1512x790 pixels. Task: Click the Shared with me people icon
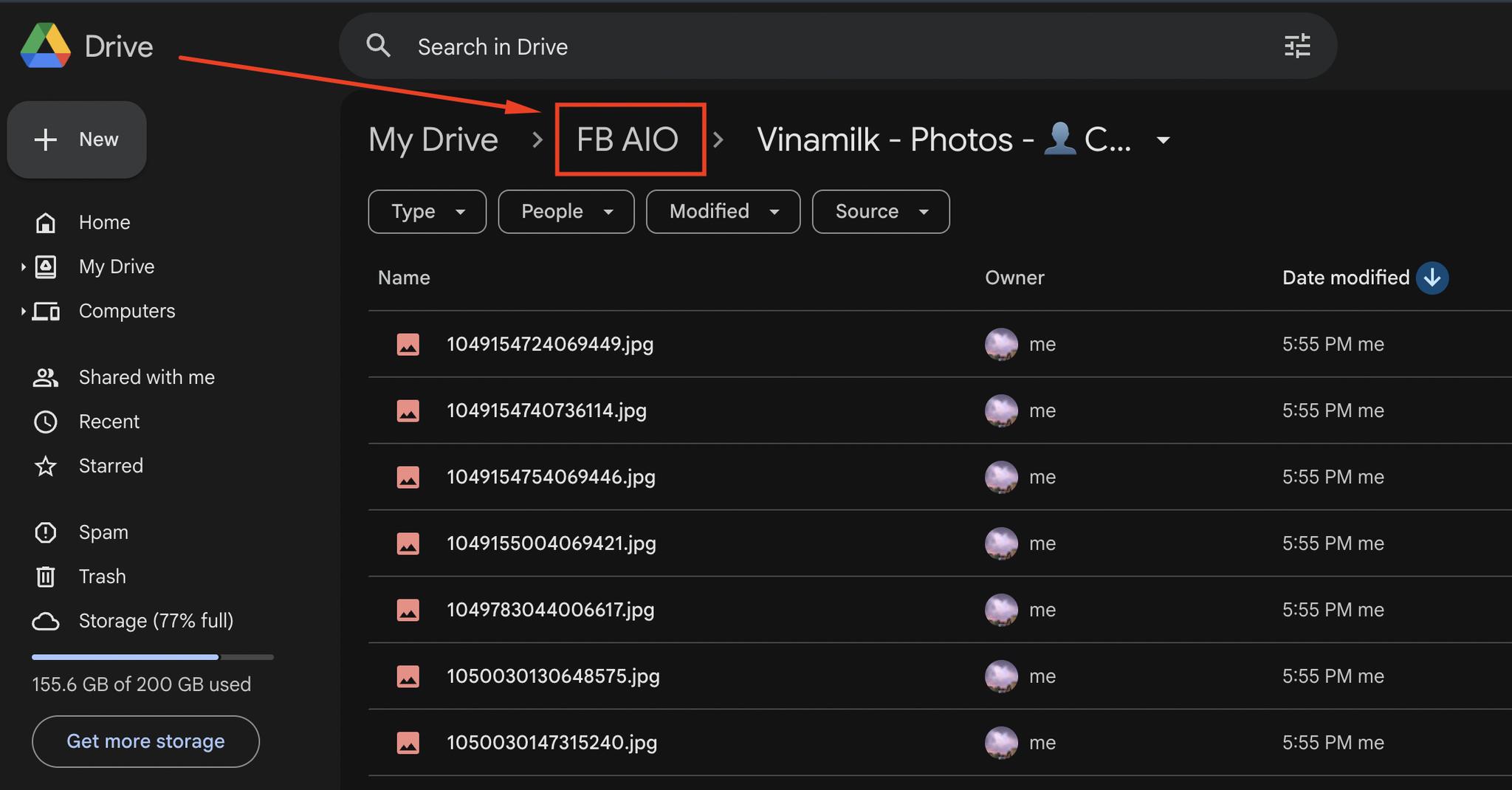(46, 377)
